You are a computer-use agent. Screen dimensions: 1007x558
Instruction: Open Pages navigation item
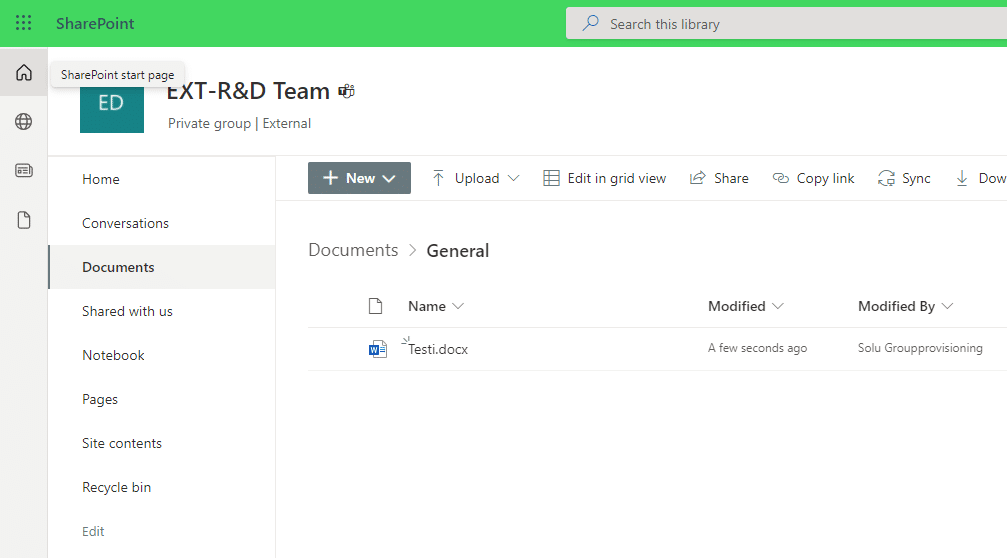click(x=100, y=399)
